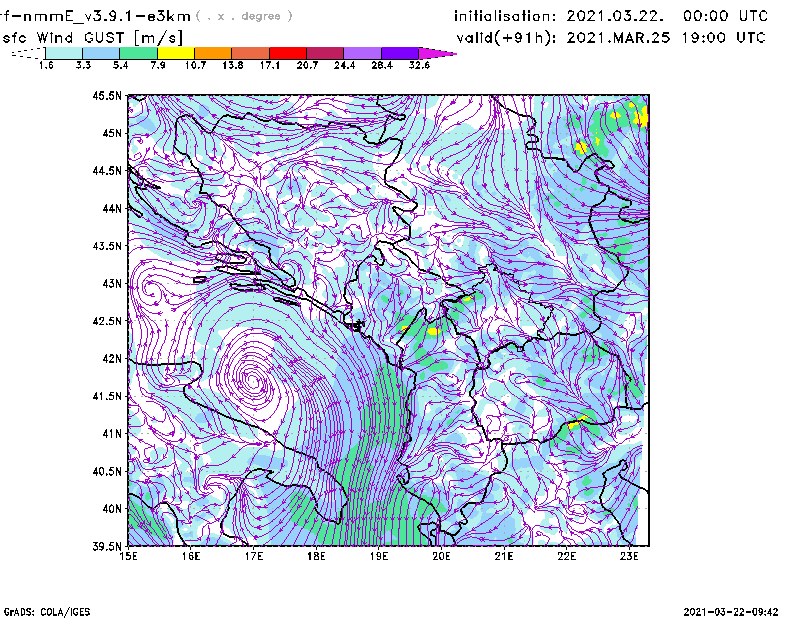Click the 42.5N latitude label
The image size is (800, 618).
[x=107, y=321]
